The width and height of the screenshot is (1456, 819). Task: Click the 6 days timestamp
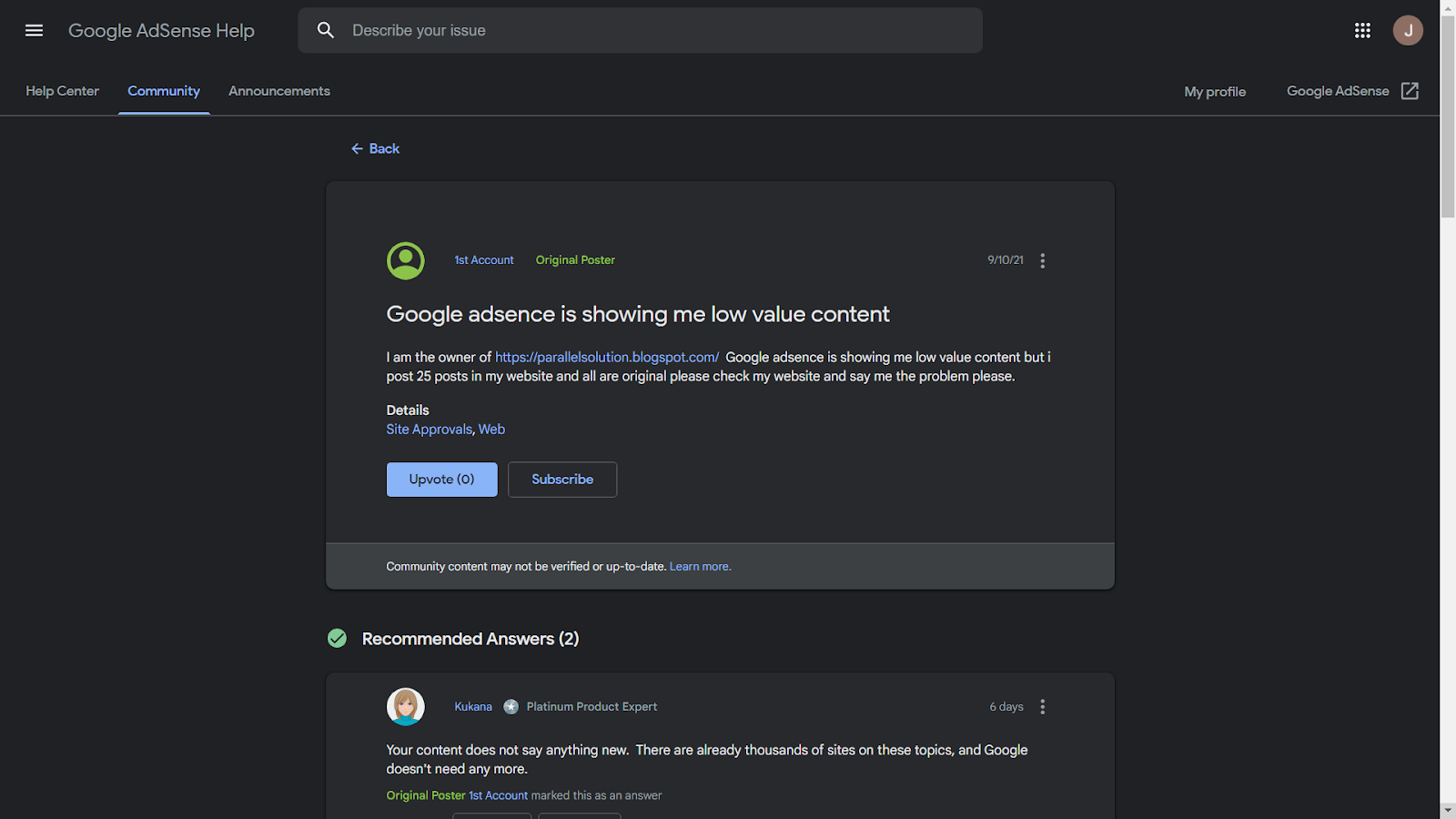tap(1006, 707)
